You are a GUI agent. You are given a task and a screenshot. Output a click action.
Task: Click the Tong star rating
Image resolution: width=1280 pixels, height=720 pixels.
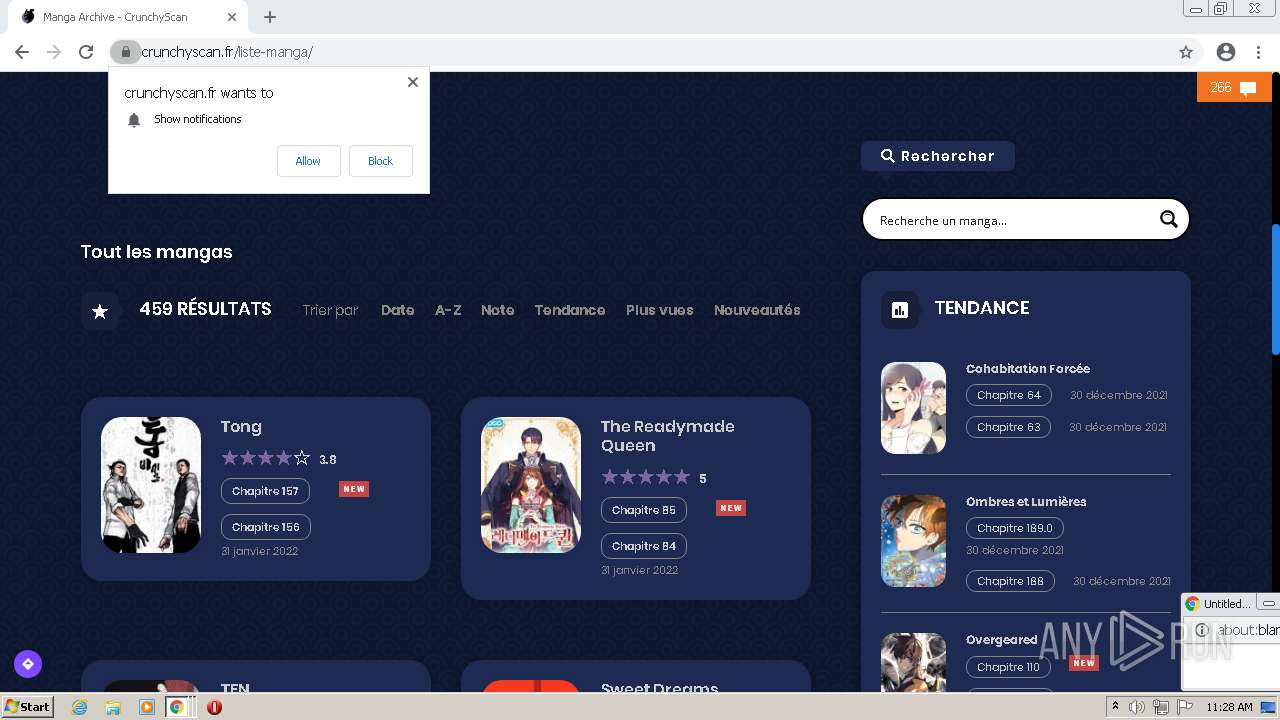266,458
